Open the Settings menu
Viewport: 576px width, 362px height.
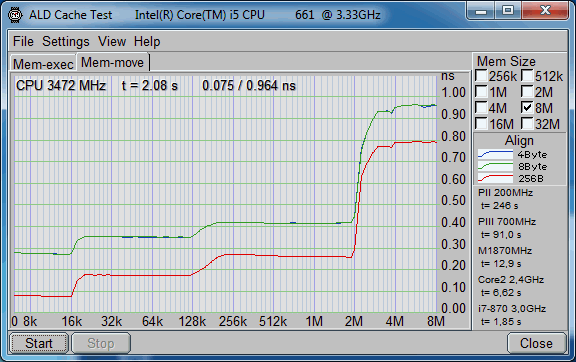(66, 41)
